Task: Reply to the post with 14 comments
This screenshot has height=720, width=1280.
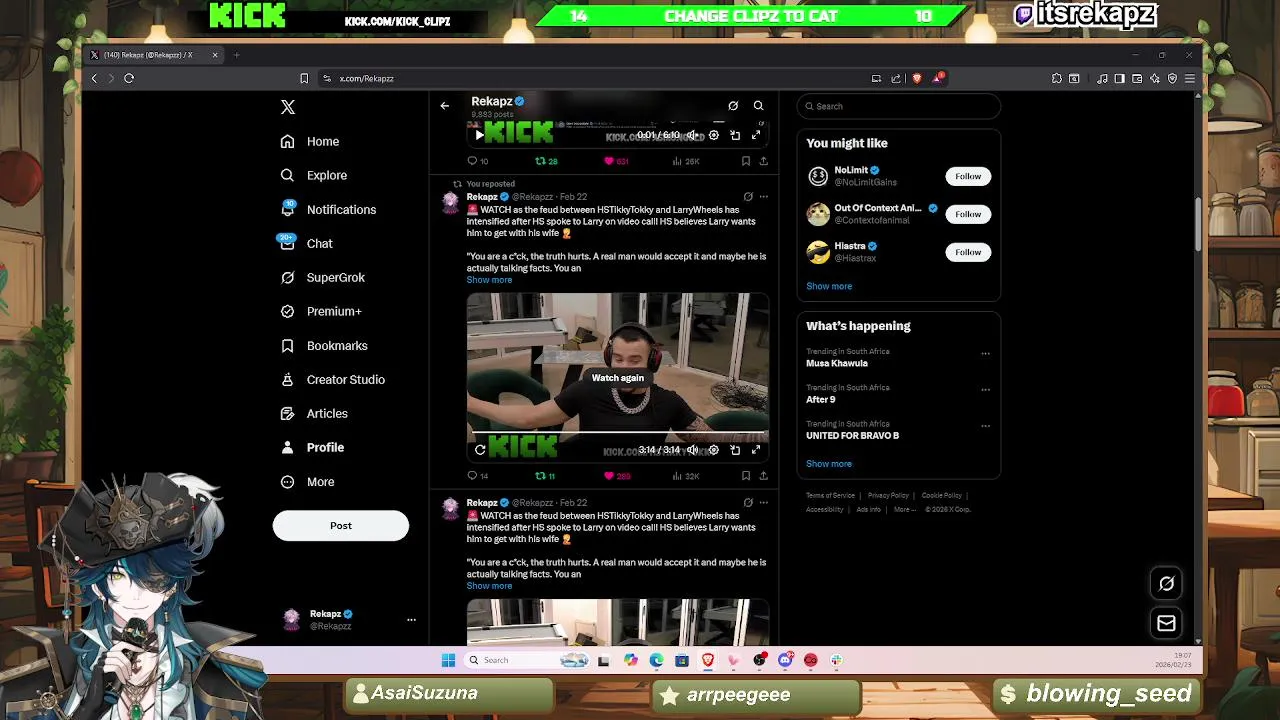Action: tap(478, 476)
